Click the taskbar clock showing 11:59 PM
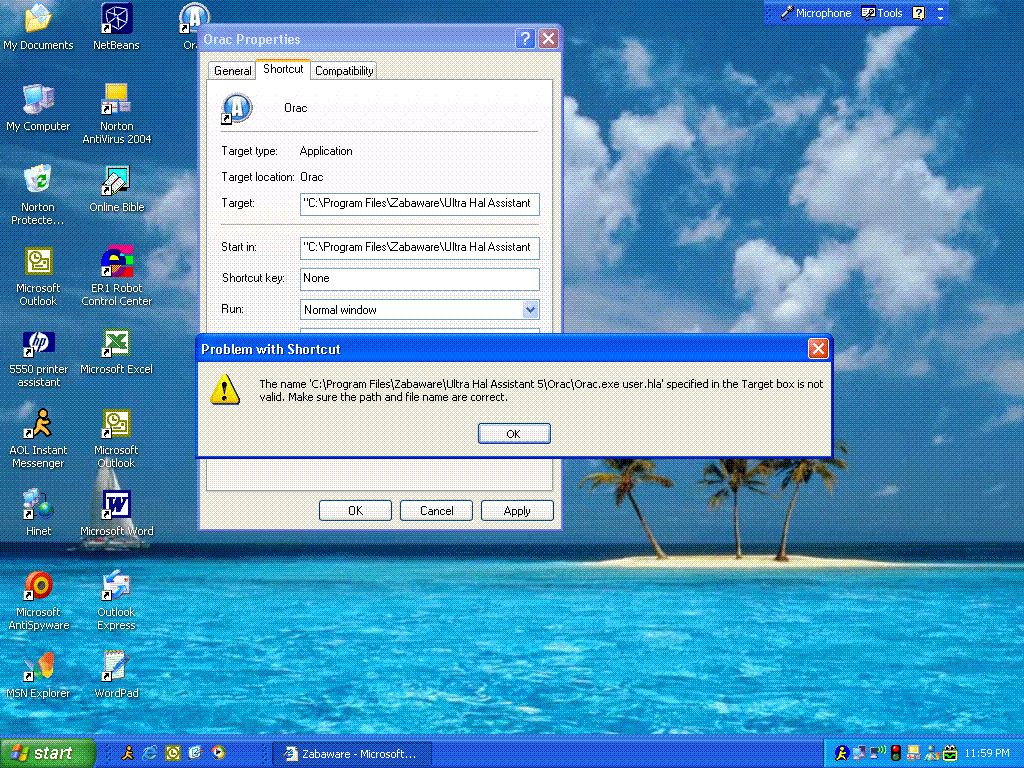The height and width of the screenshot is (768, 1024). [987, 754]
